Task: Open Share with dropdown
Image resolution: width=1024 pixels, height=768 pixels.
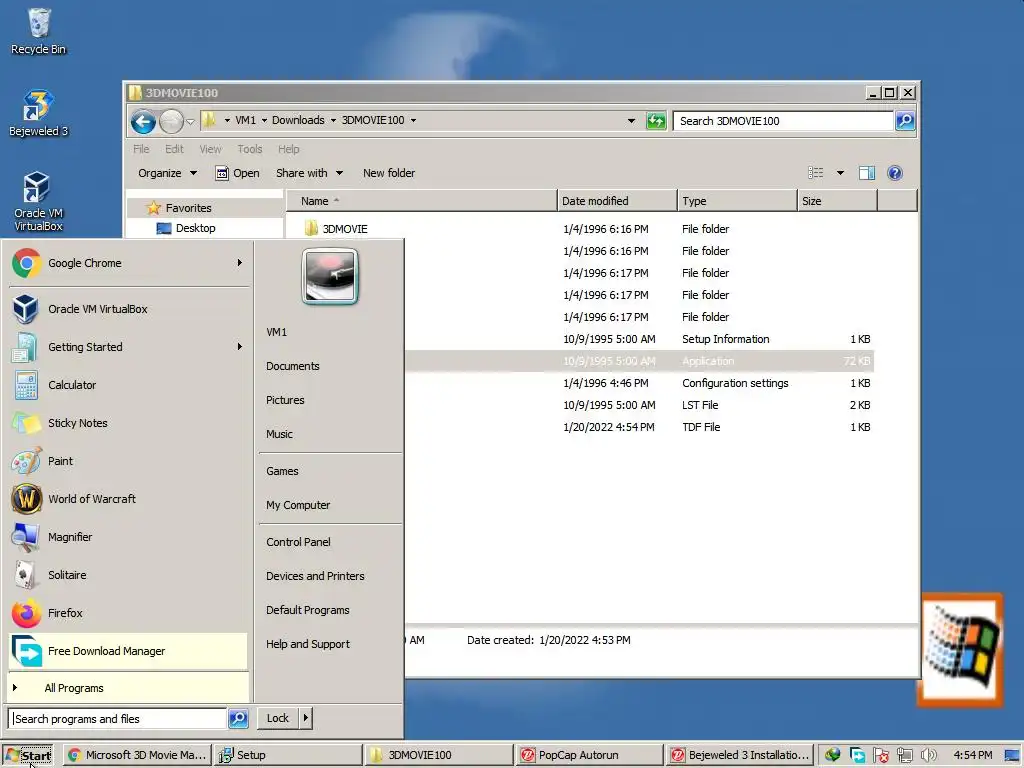Action: click(x=310, y=173)
